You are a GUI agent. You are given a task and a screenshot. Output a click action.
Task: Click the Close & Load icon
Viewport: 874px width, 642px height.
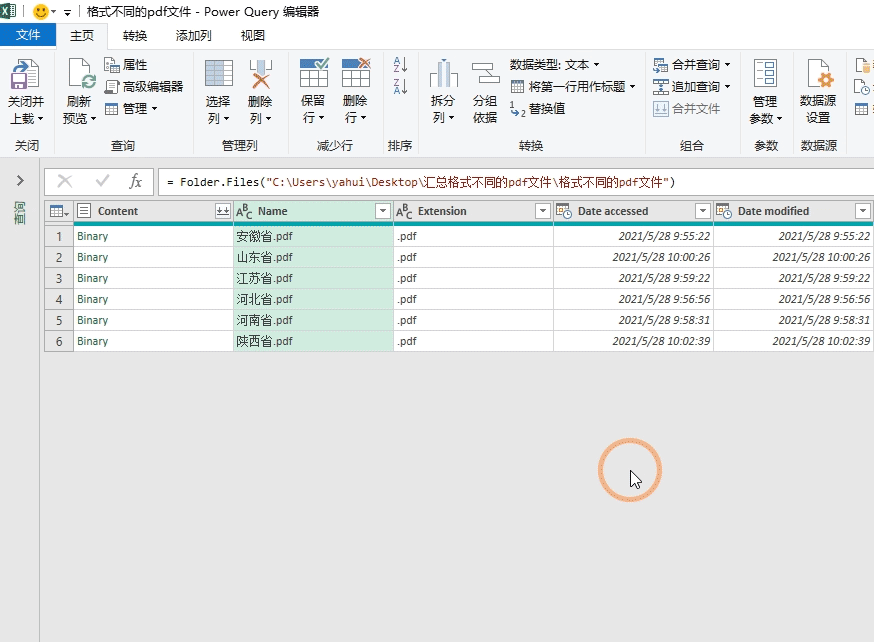tap(25, 75)
